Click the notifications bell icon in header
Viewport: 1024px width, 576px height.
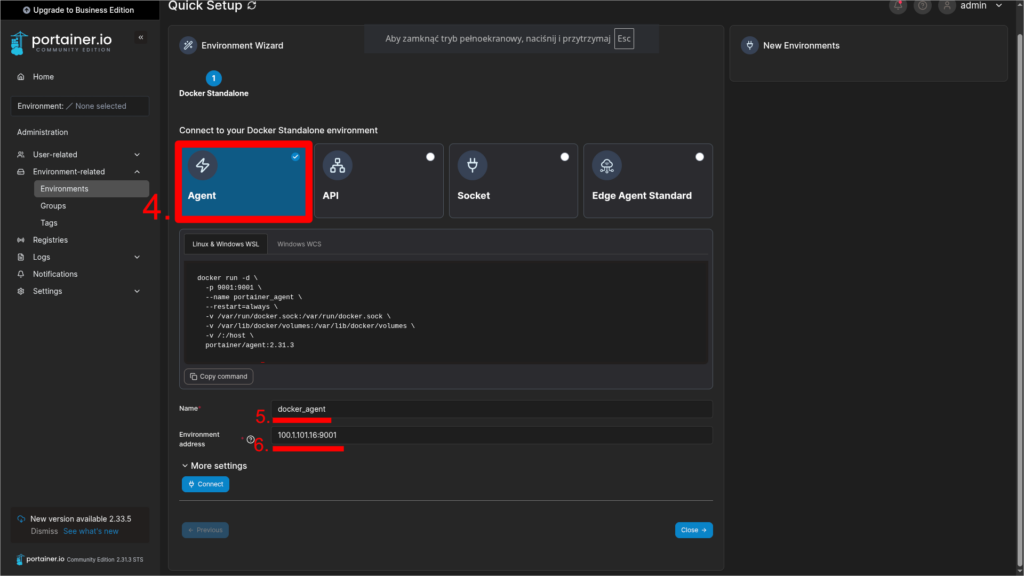[898, 6]
